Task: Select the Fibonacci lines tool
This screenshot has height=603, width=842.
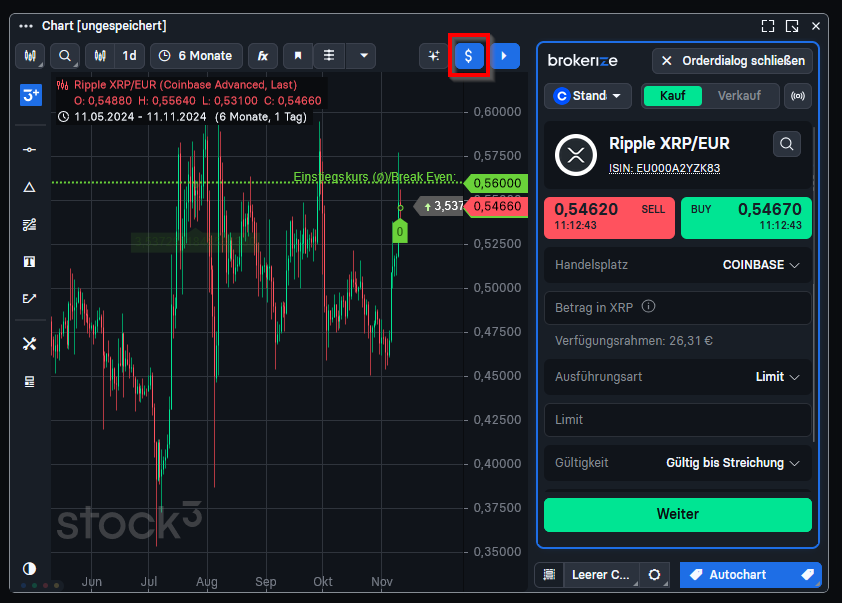Action: coord(30,224)
